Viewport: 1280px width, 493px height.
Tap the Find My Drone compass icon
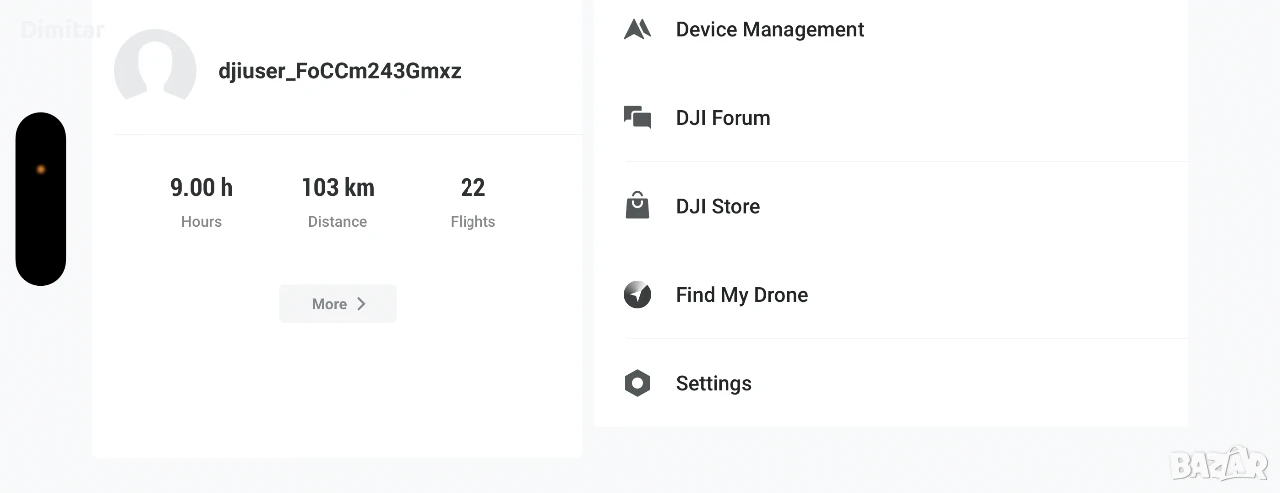(x=637, y=295)
